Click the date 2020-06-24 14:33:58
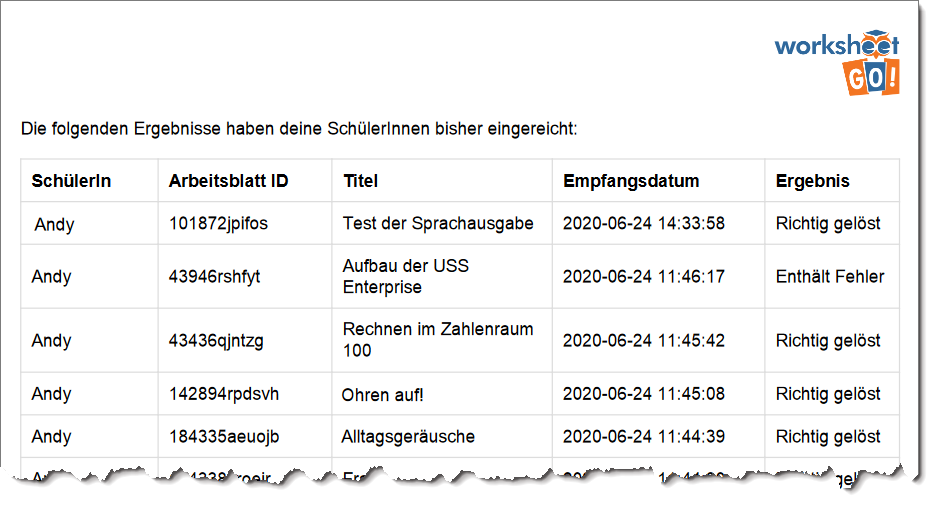 (x=644, y=224)
